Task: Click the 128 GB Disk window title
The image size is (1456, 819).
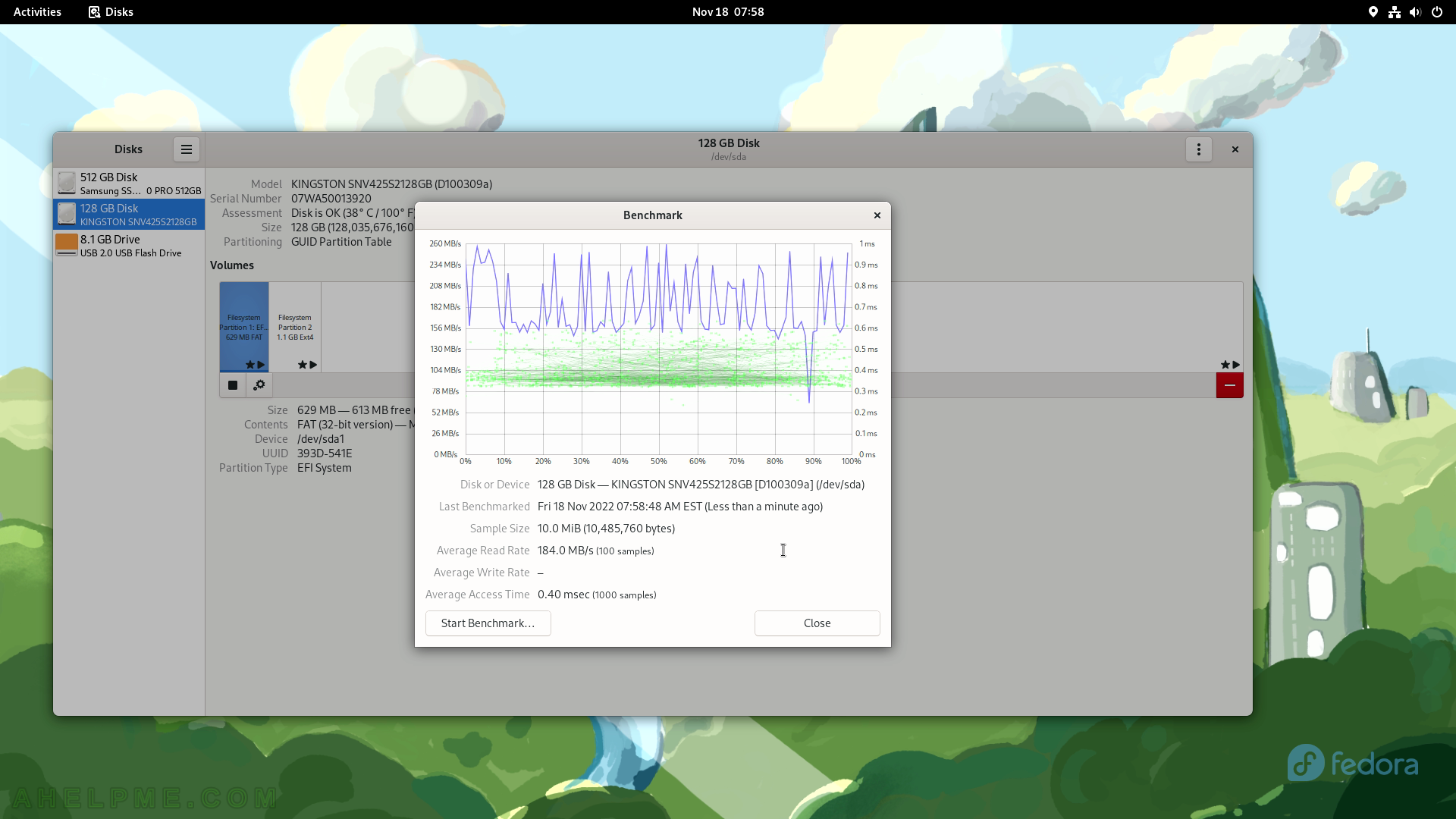Action: coord(729,143)
